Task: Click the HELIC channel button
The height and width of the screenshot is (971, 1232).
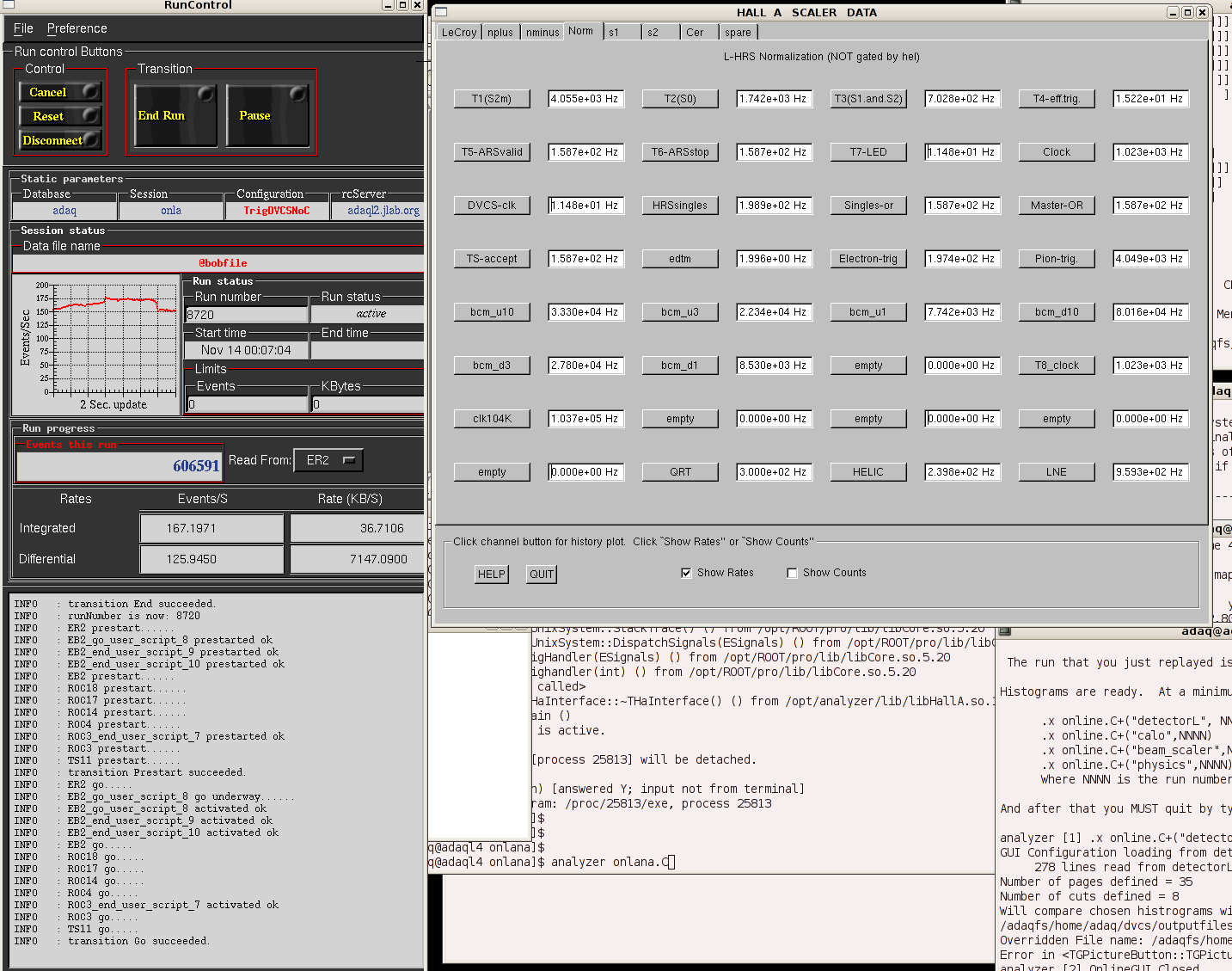Action: (x=868, y=472)
